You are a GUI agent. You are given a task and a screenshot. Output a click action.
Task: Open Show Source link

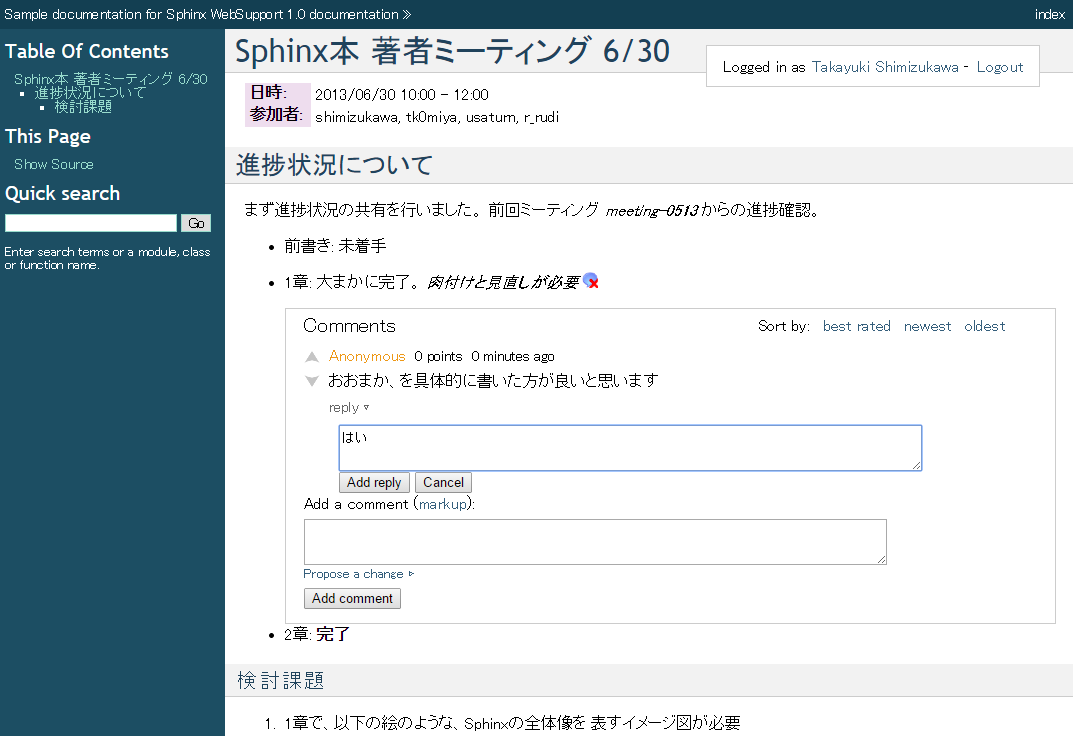(54, 164)
